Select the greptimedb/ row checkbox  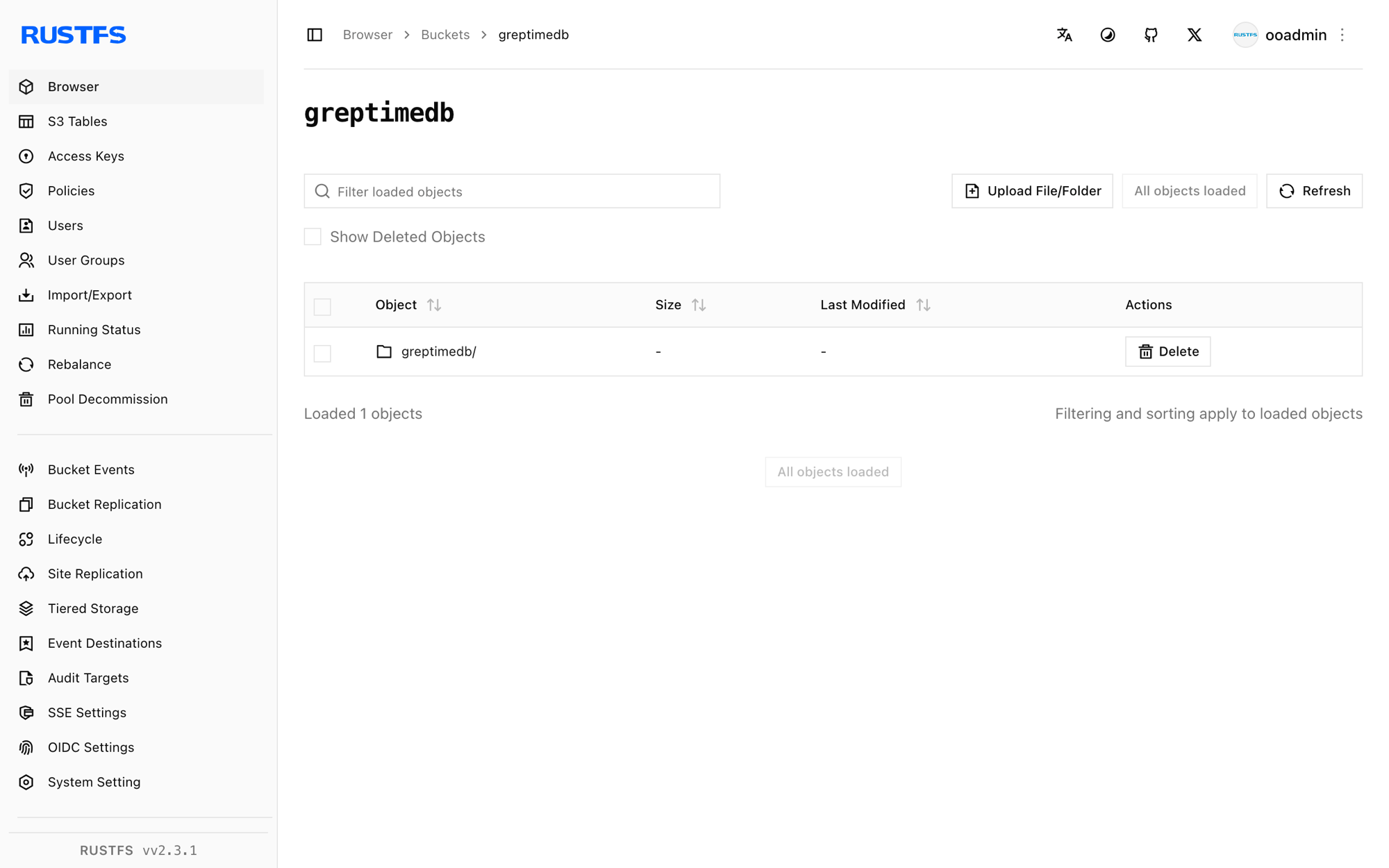[x=322, y=353]
